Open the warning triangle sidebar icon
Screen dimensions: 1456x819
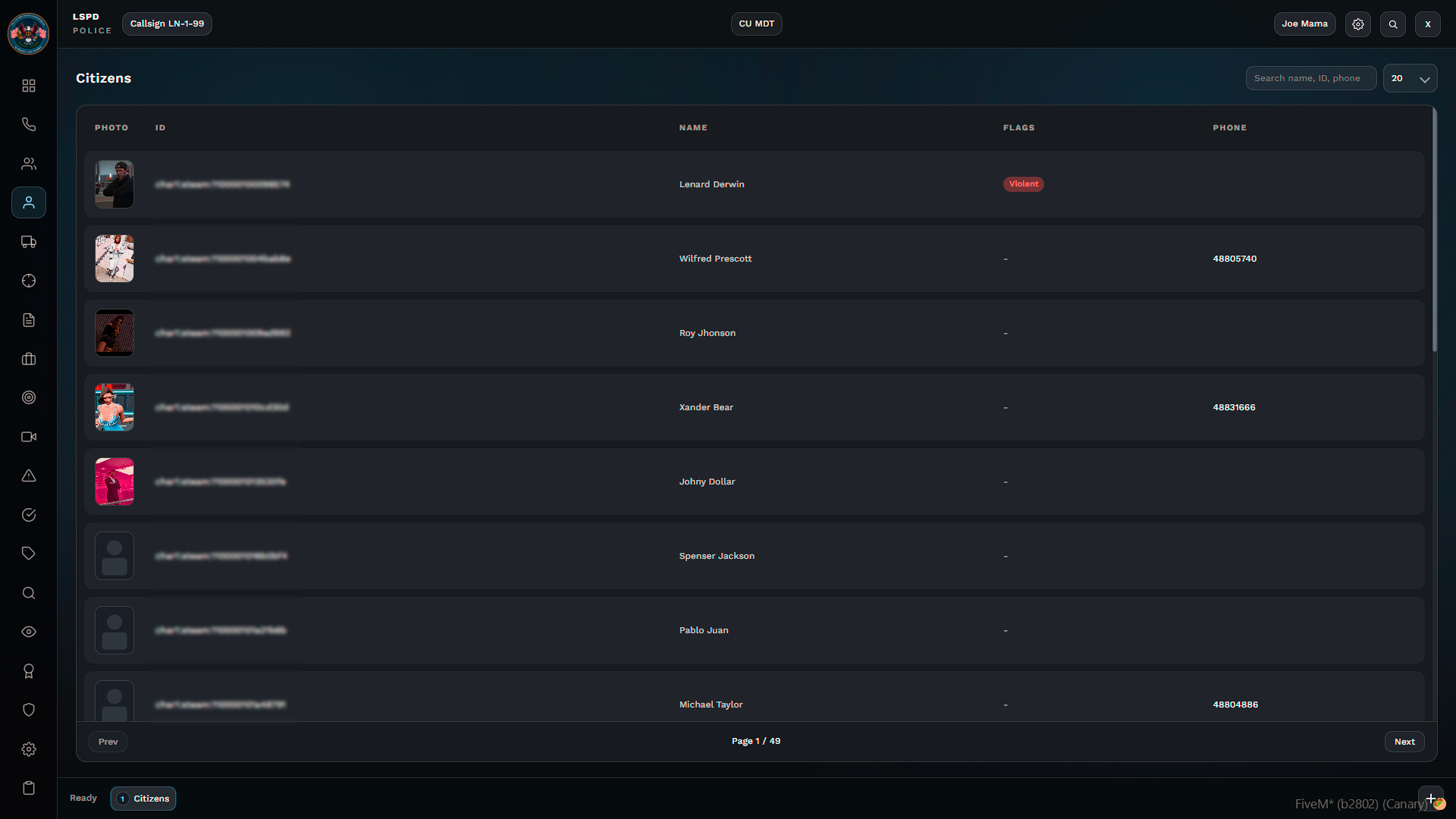(29, 475)
